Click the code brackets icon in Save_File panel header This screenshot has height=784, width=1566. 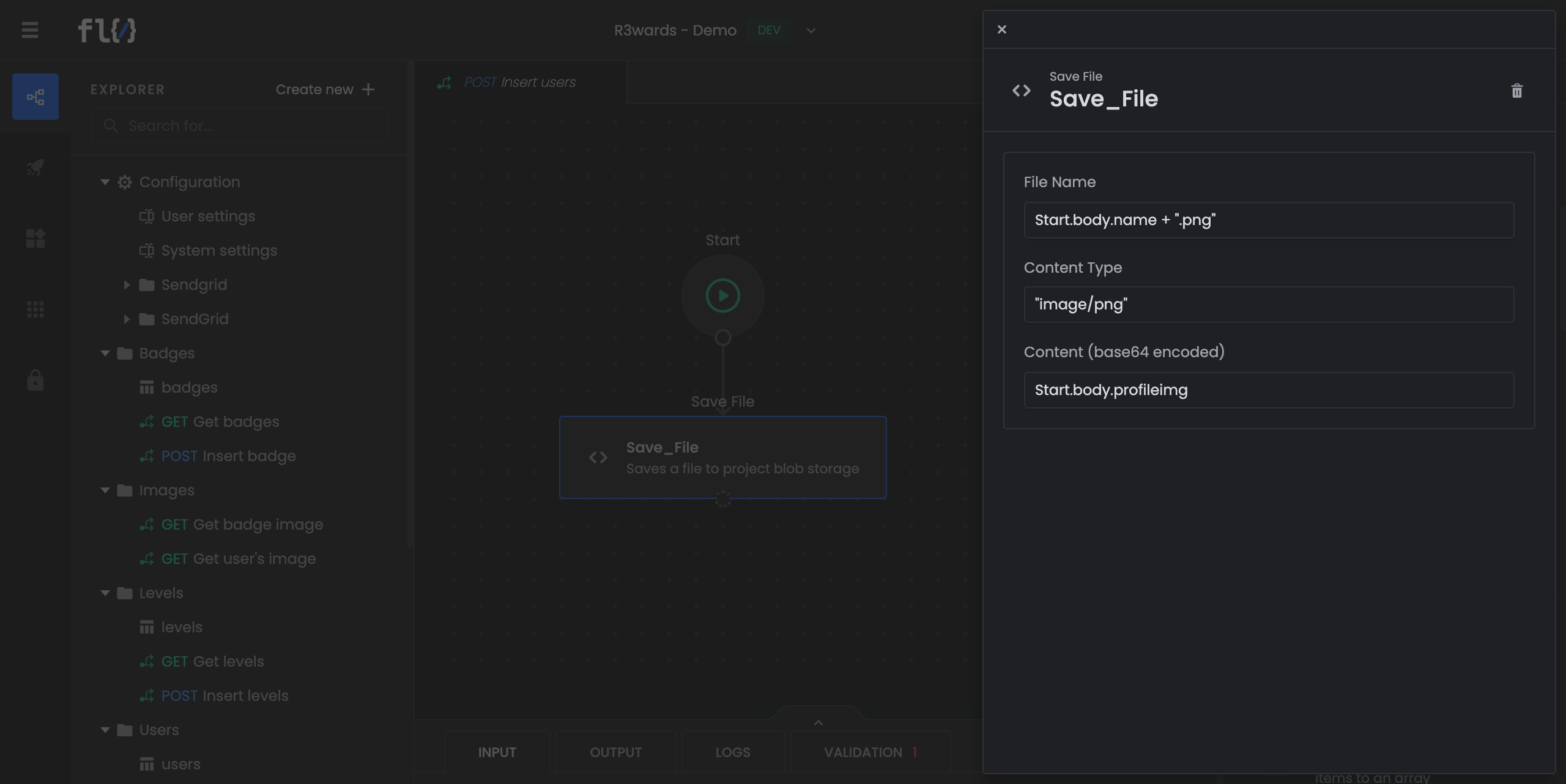(1022, 91)
